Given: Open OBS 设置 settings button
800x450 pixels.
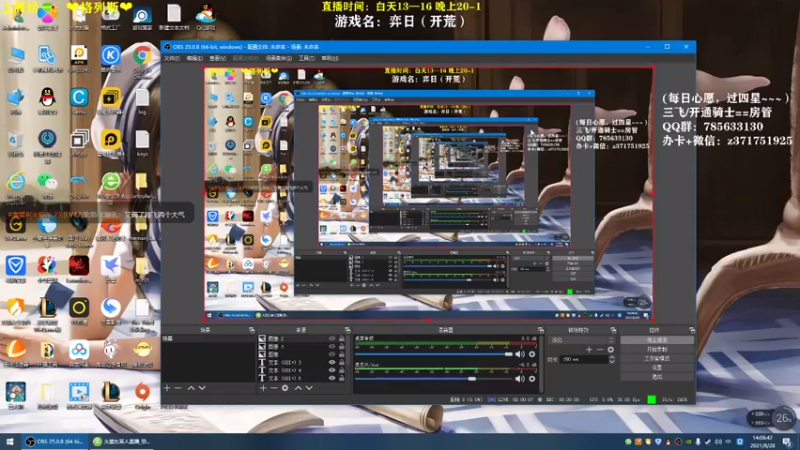Looking at the screenshot, I should tap(657, 368).
